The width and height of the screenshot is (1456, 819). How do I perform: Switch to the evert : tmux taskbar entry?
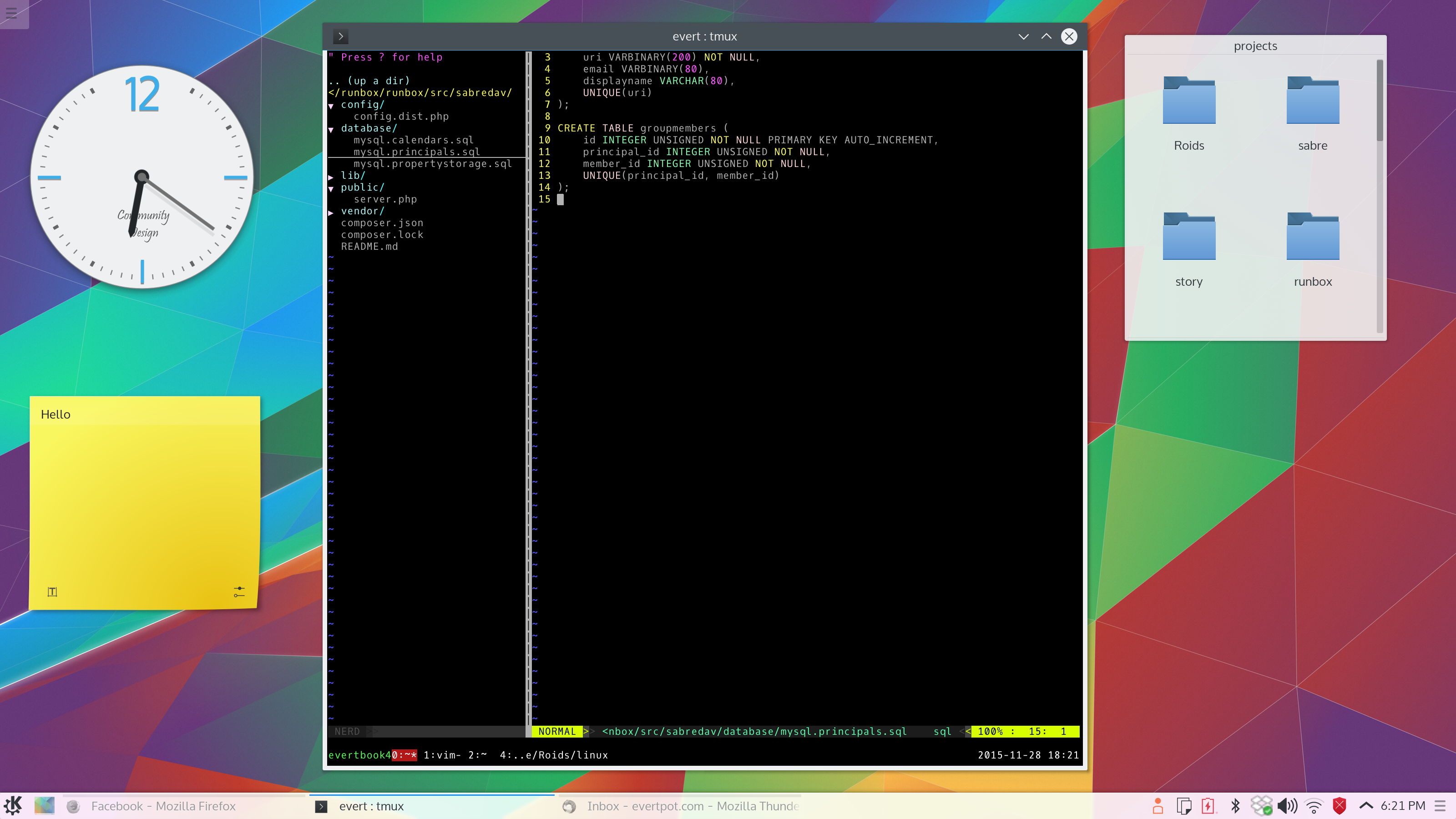(432, 806)
